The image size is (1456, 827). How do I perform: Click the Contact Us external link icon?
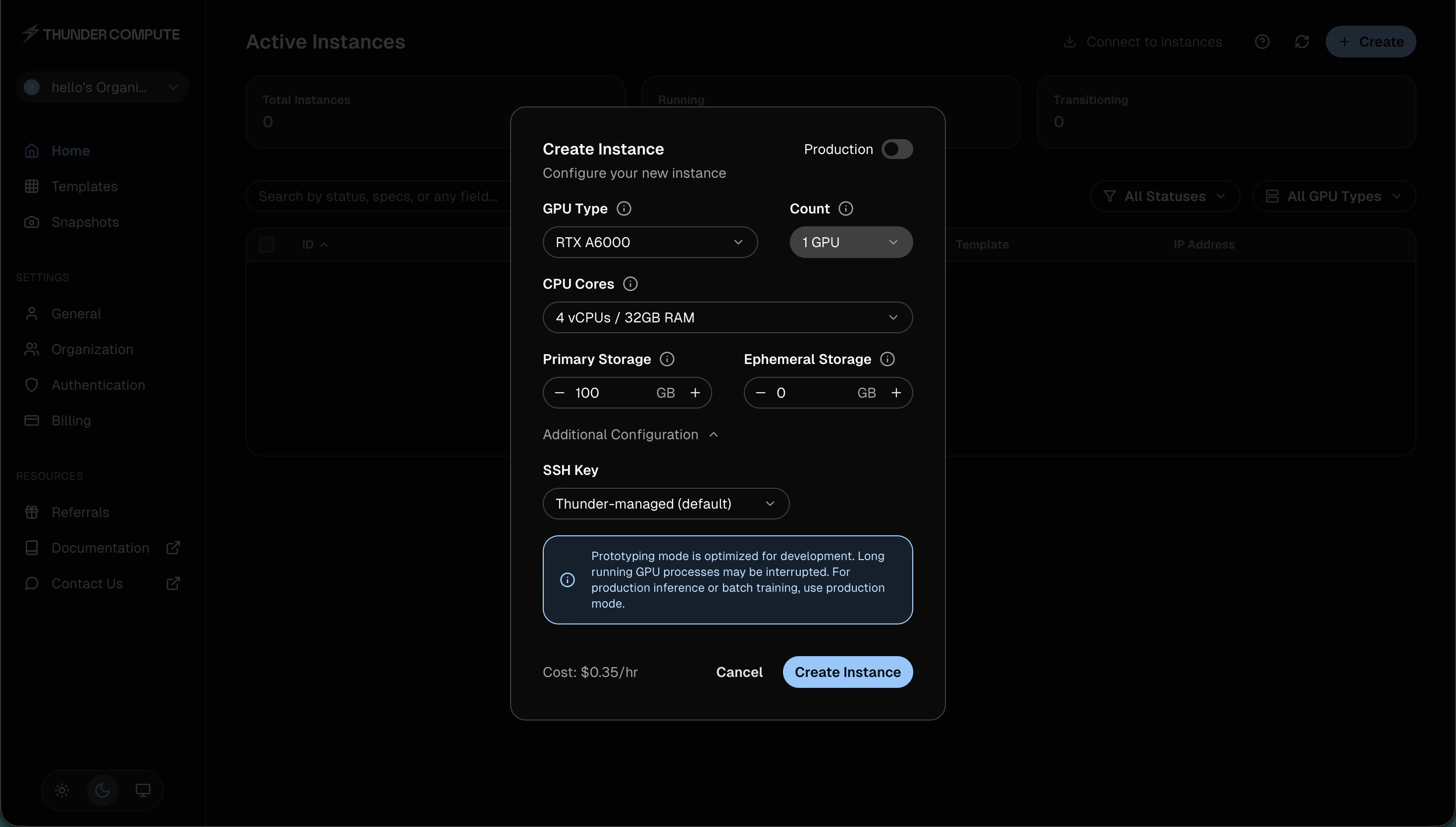point(173,584)
